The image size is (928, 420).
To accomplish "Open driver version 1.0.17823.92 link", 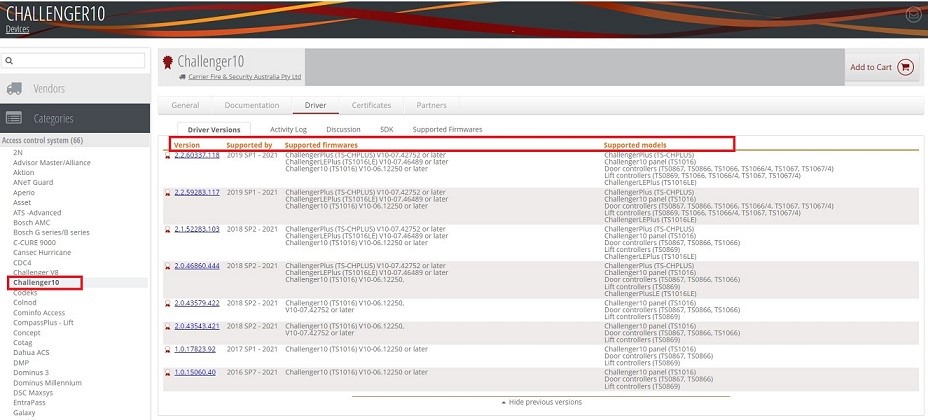I will 195,349.
